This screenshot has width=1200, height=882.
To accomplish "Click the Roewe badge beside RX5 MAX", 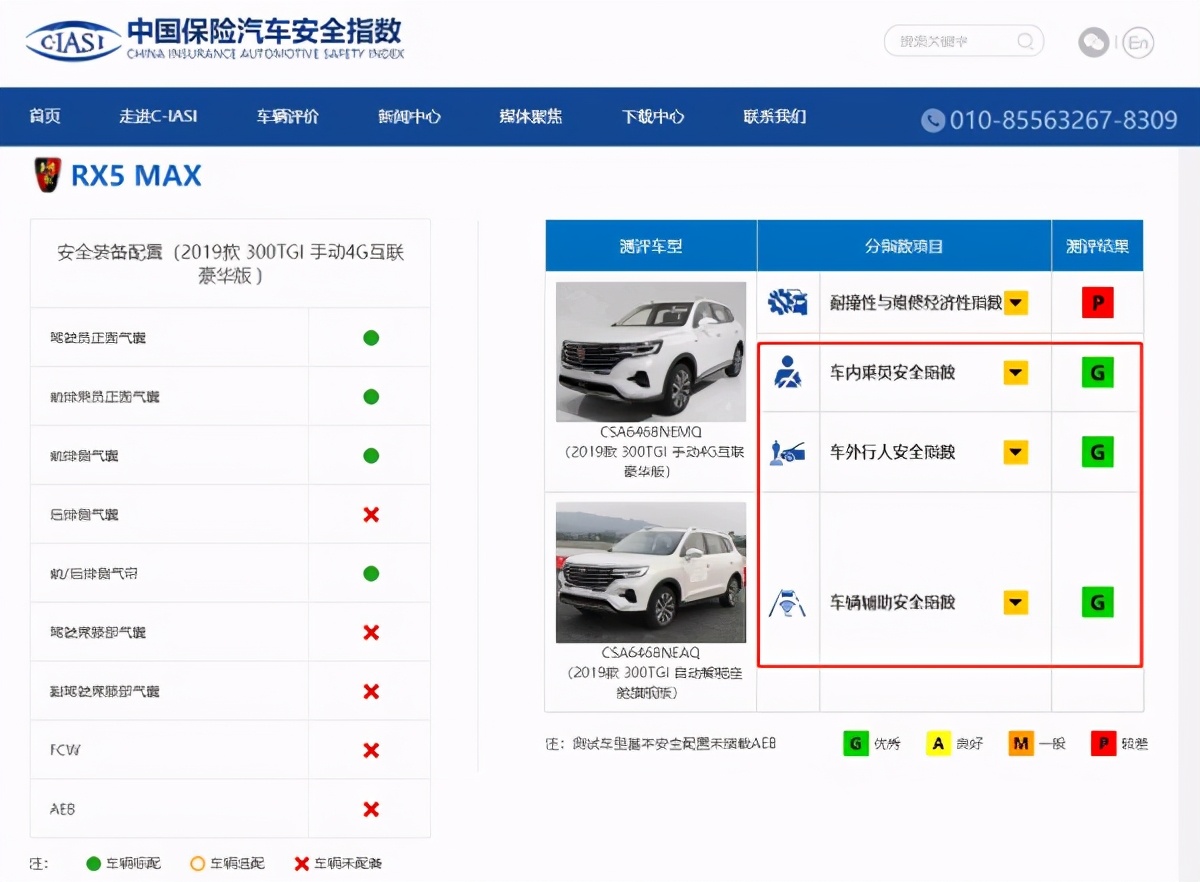I will click(44, 175).
